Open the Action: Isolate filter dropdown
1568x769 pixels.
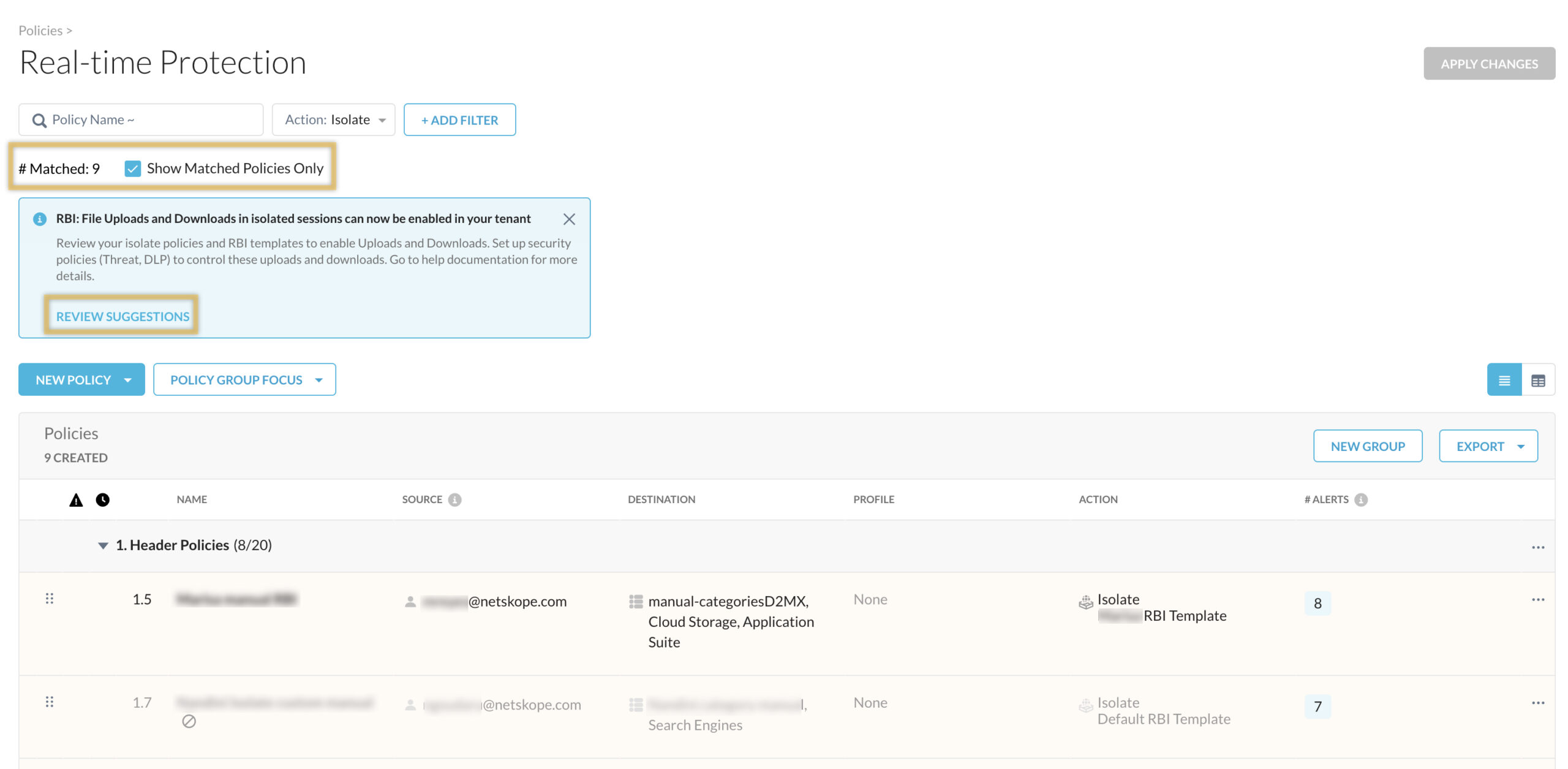(334, 120)
